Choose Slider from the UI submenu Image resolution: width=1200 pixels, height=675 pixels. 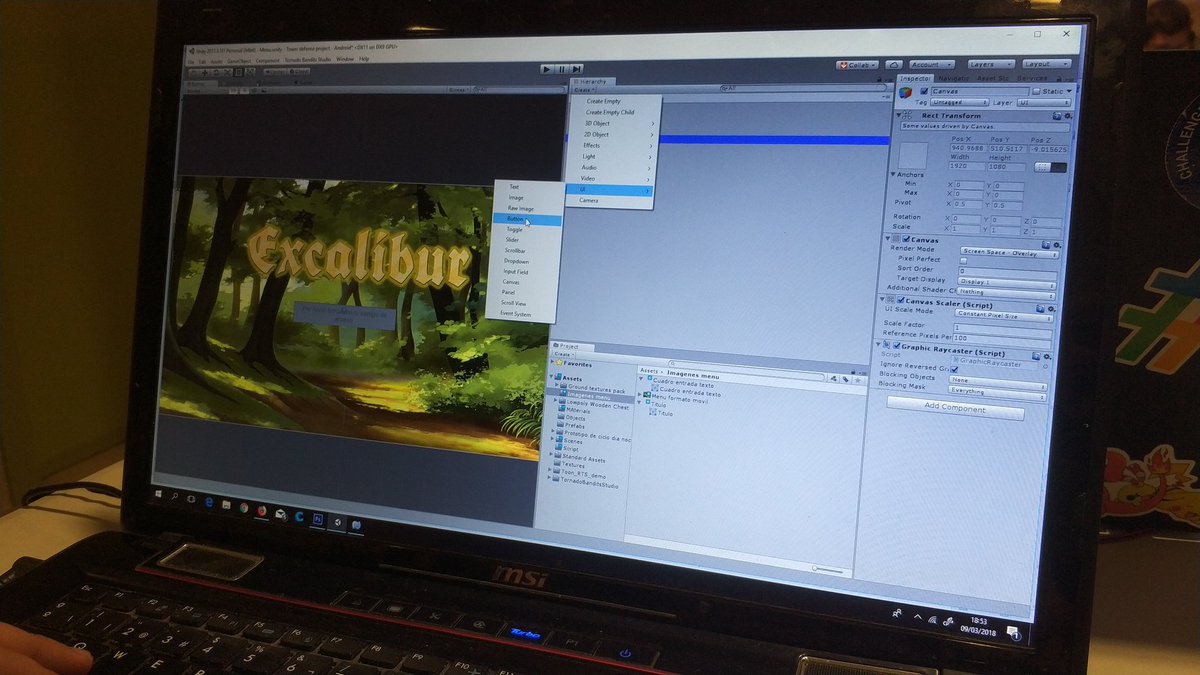coord(525,240)
